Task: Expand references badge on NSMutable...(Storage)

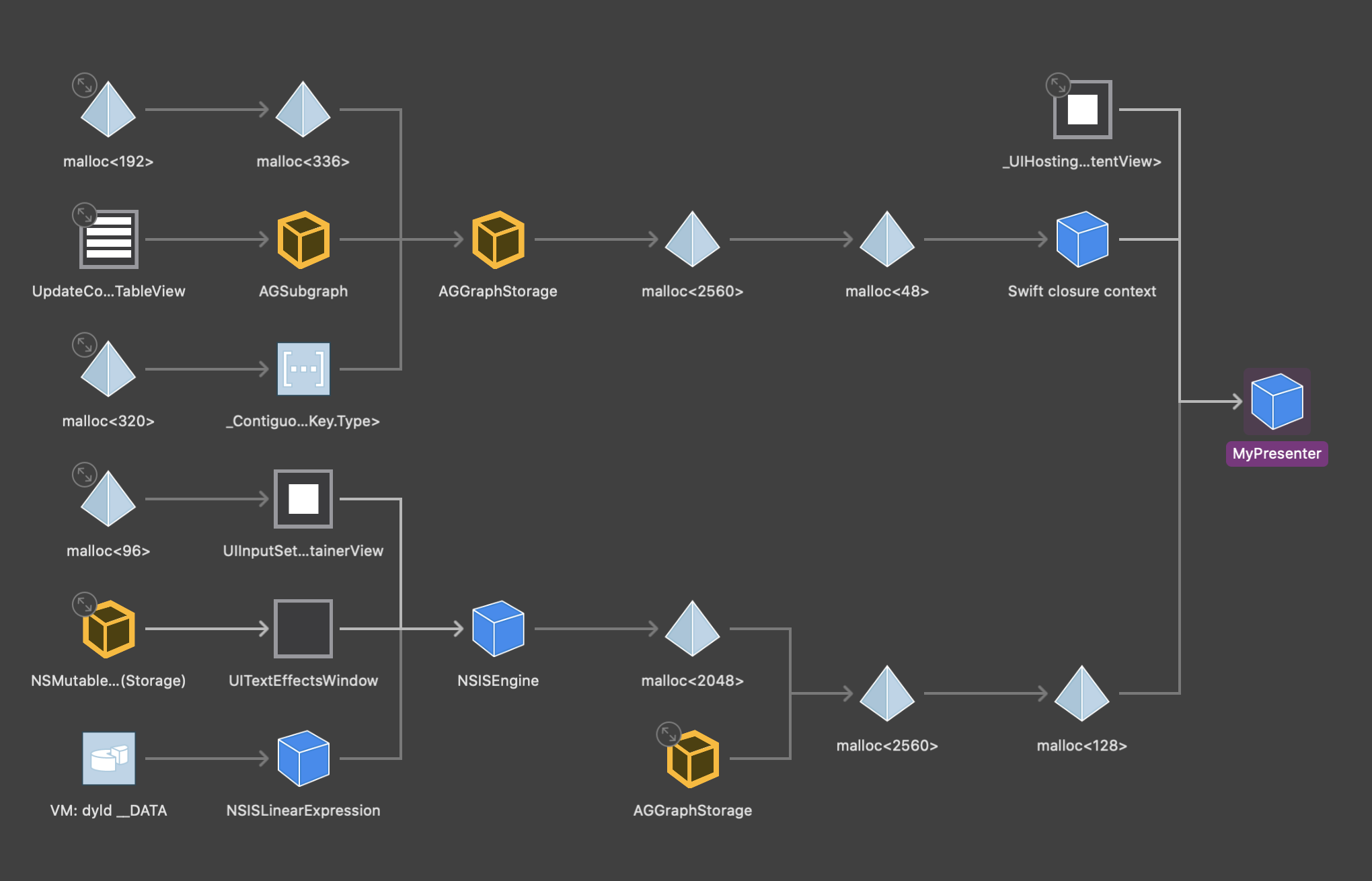Action: (x=85, y=605)
